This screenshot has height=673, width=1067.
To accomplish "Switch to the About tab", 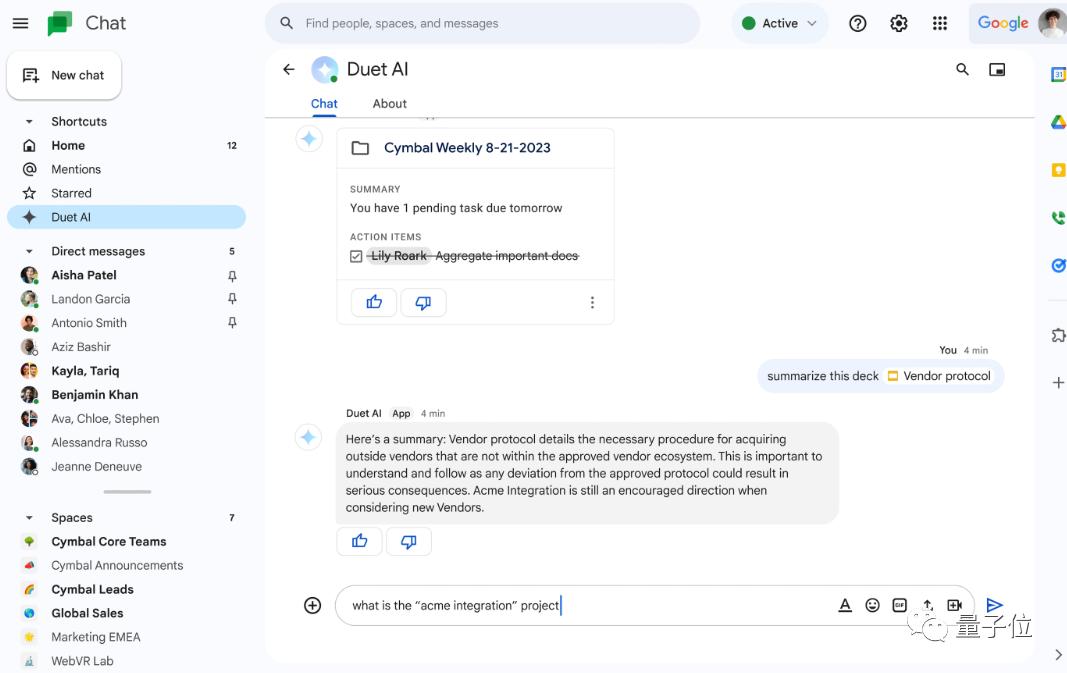I will pos(389,103).
